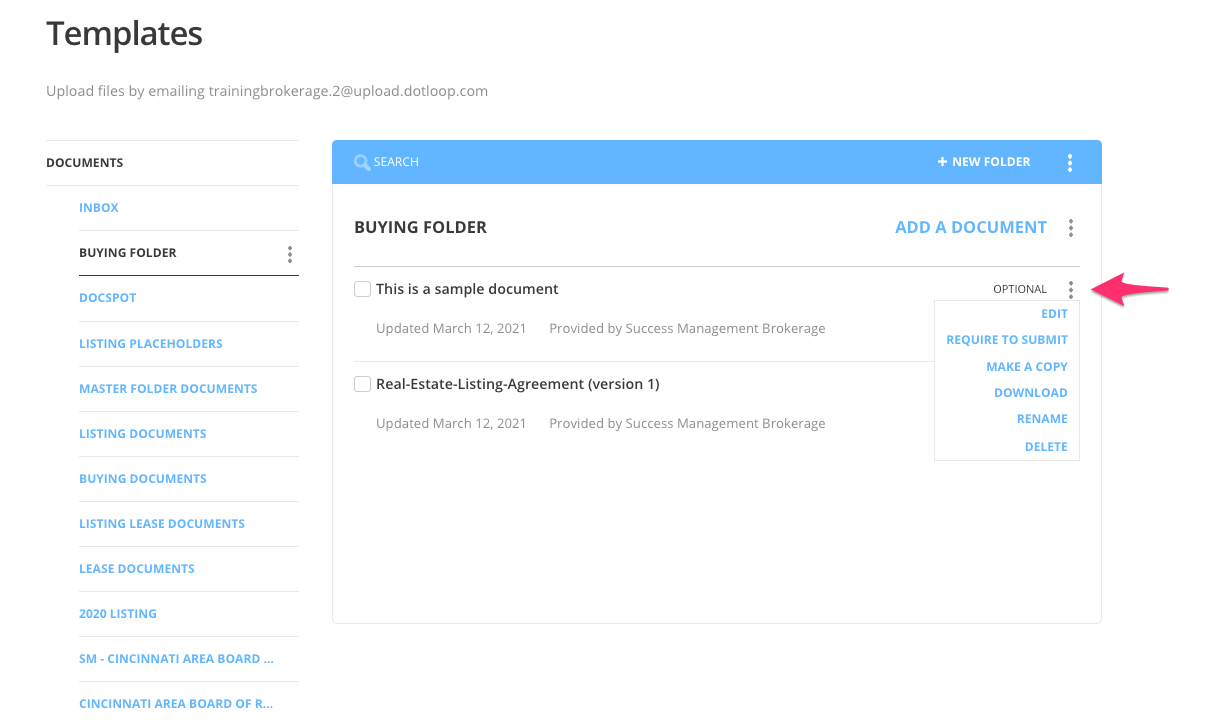The width and height of the screenshot is (1206, 726).
Task: Choose REQUIRE TO SUBMIT from the context menu
Action: tap(1007, 339)
